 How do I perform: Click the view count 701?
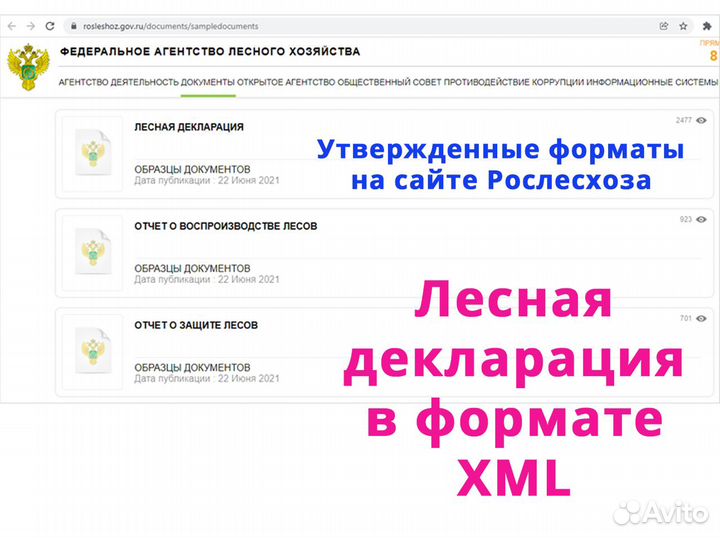[x=686, y=319]
